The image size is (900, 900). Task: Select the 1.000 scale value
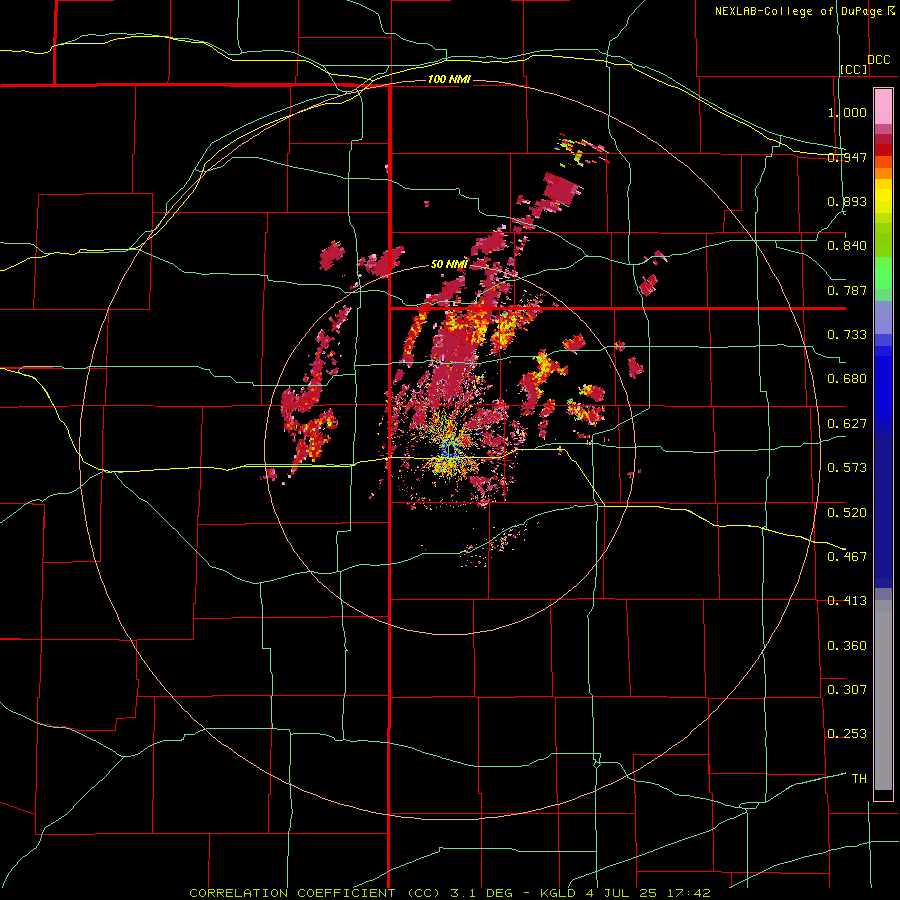(x=847, y=112)
